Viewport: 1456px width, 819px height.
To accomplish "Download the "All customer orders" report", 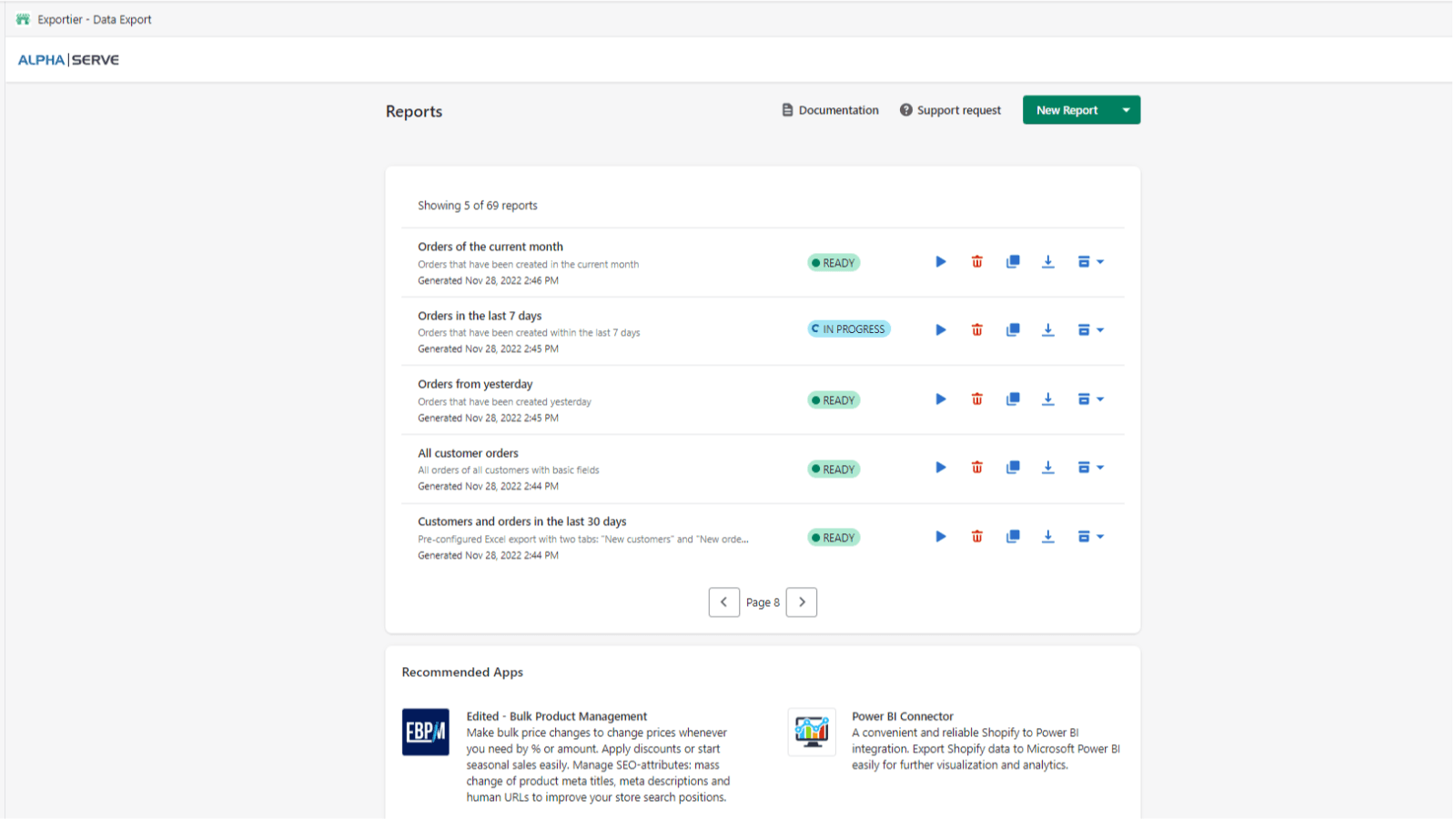I will [1048, 467].
